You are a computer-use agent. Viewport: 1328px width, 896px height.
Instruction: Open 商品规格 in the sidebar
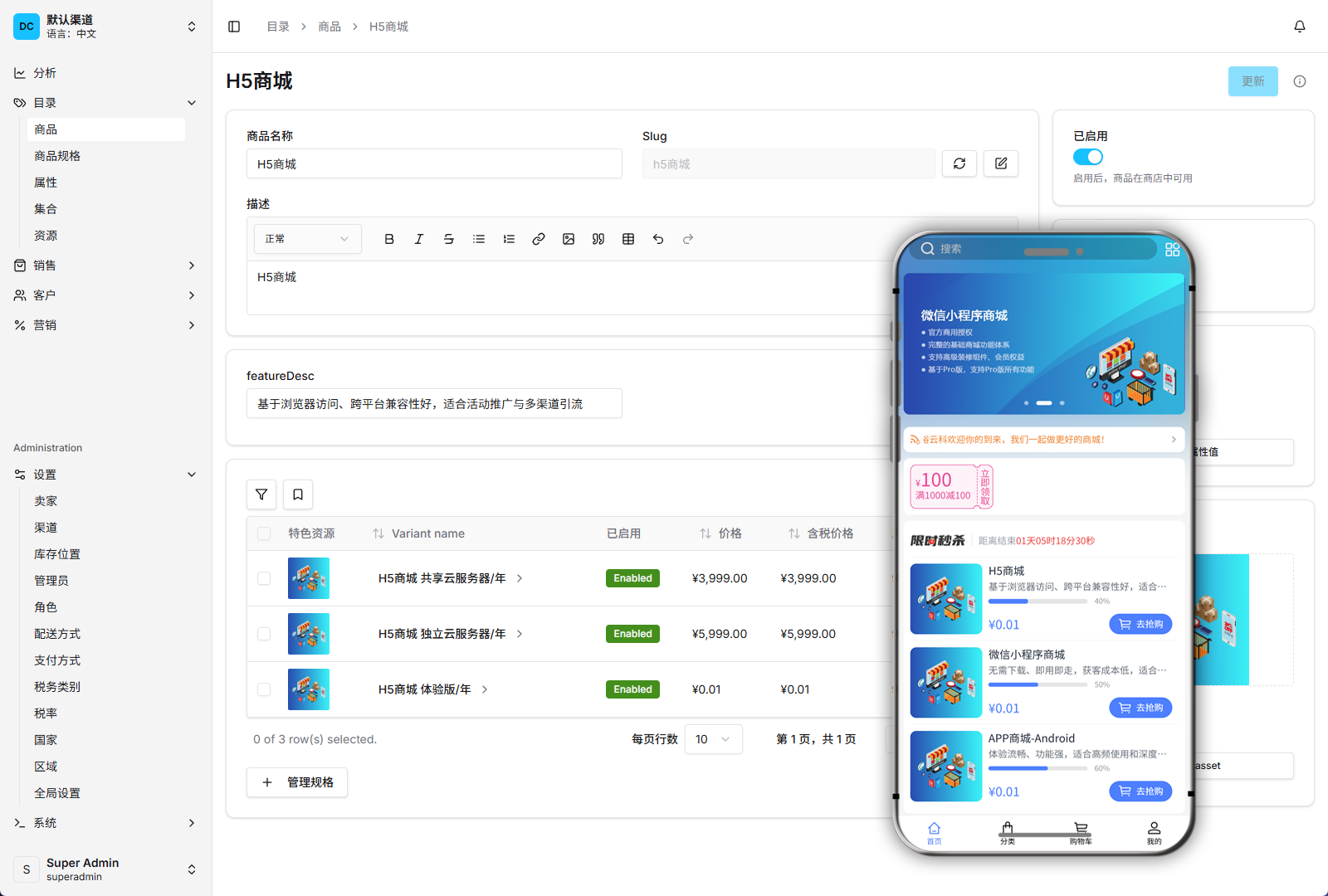[x=57, y=156]
